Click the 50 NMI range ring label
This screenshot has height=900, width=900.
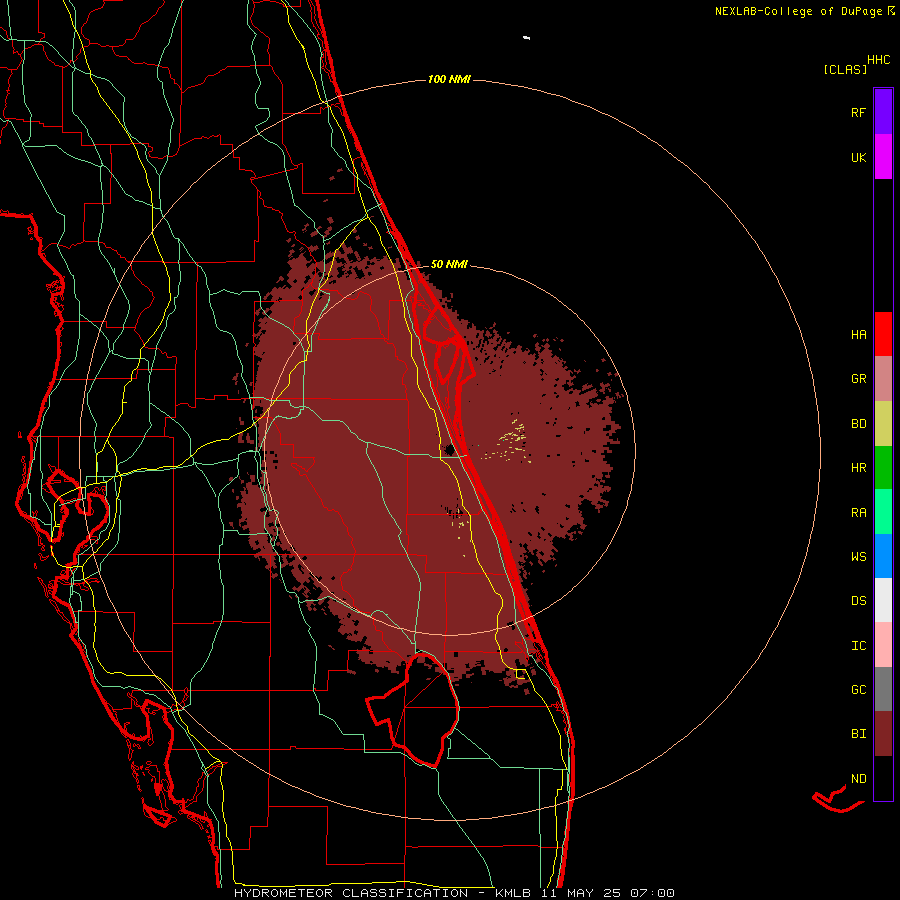449,264
